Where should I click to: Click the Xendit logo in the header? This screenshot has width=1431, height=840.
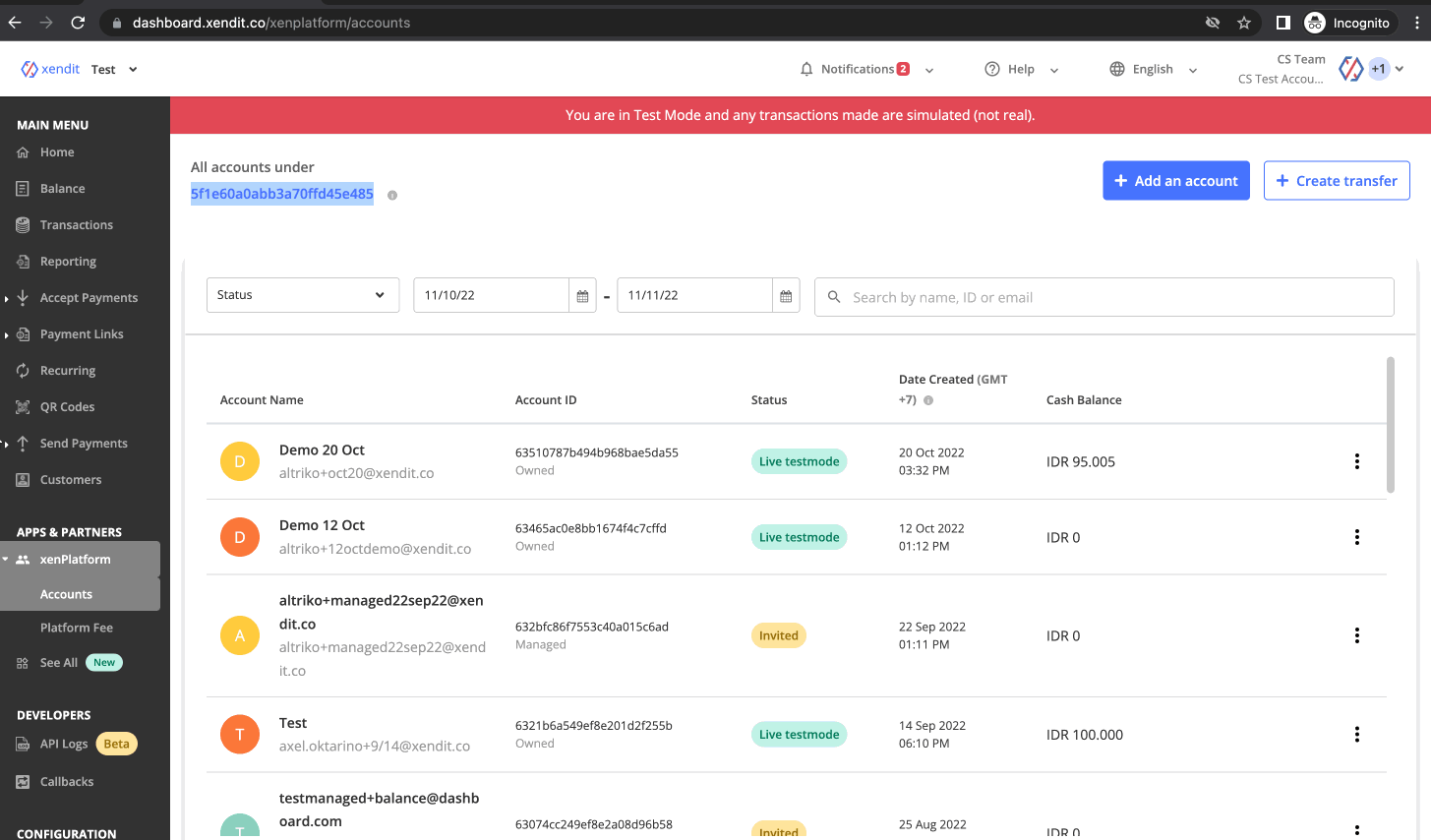pos(51,69)
